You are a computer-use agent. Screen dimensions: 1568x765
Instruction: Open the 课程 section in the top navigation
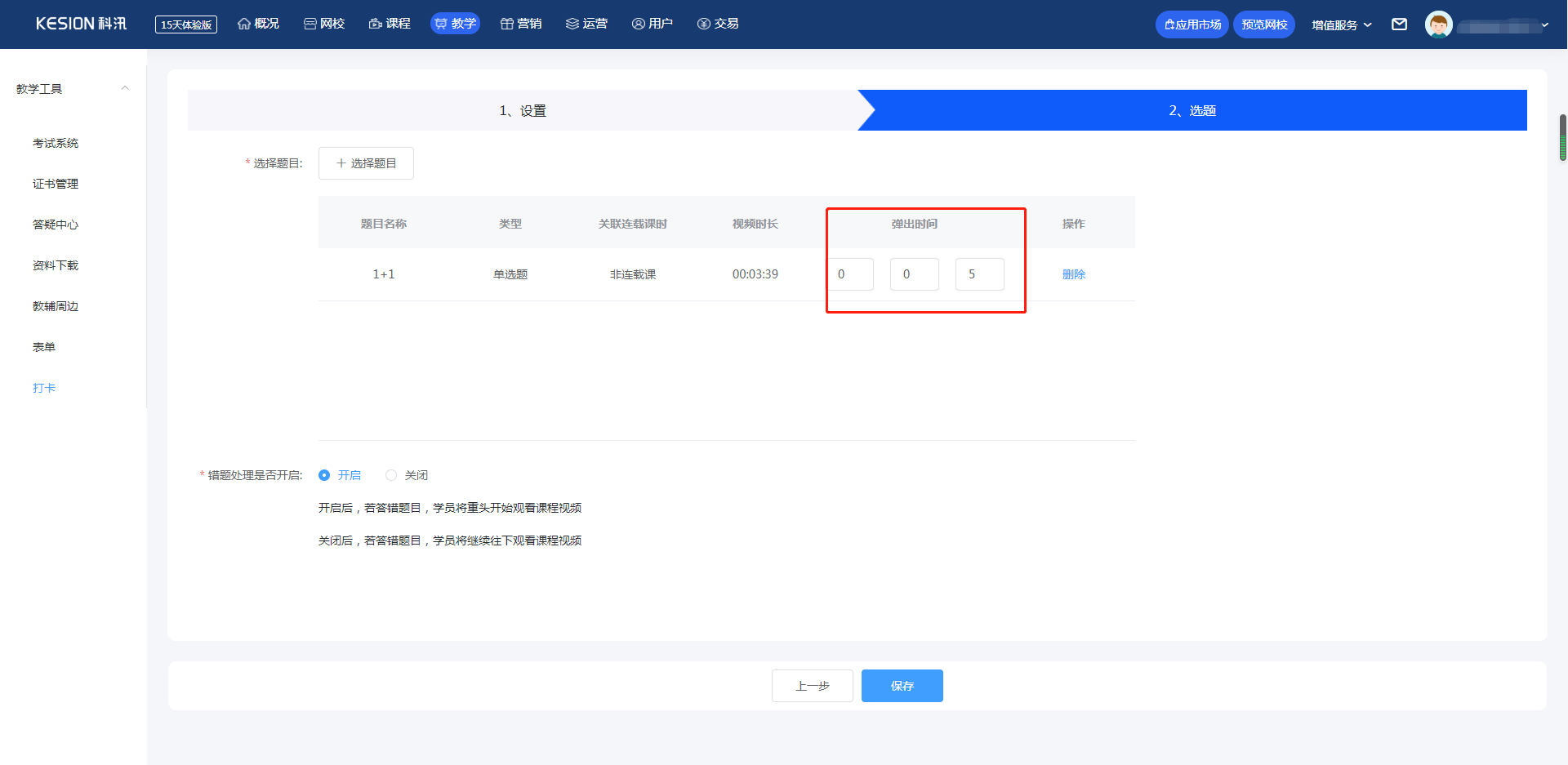(390, 24)
